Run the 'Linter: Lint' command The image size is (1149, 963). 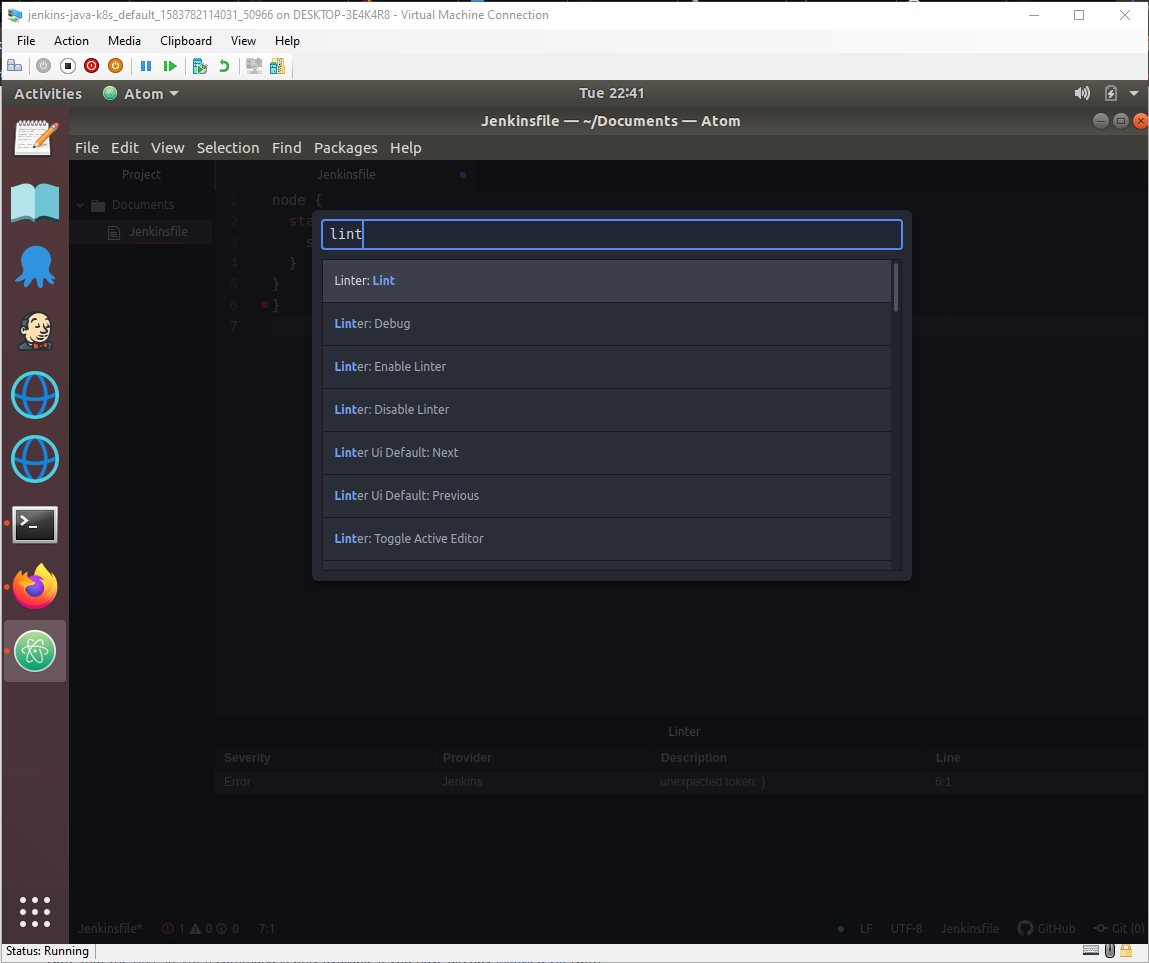(606, 281)
